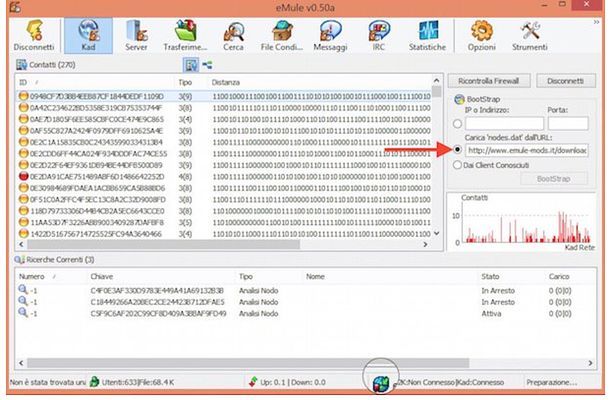Open the Strumenti tools menu
The height and width of the screenshot is (400, 610).
(x=529, y=36)
